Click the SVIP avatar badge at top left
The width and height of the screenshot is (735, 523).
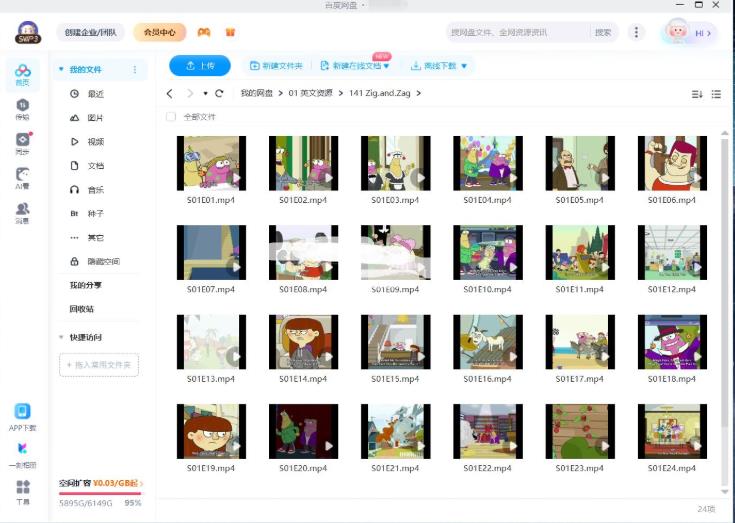[28, 33]
